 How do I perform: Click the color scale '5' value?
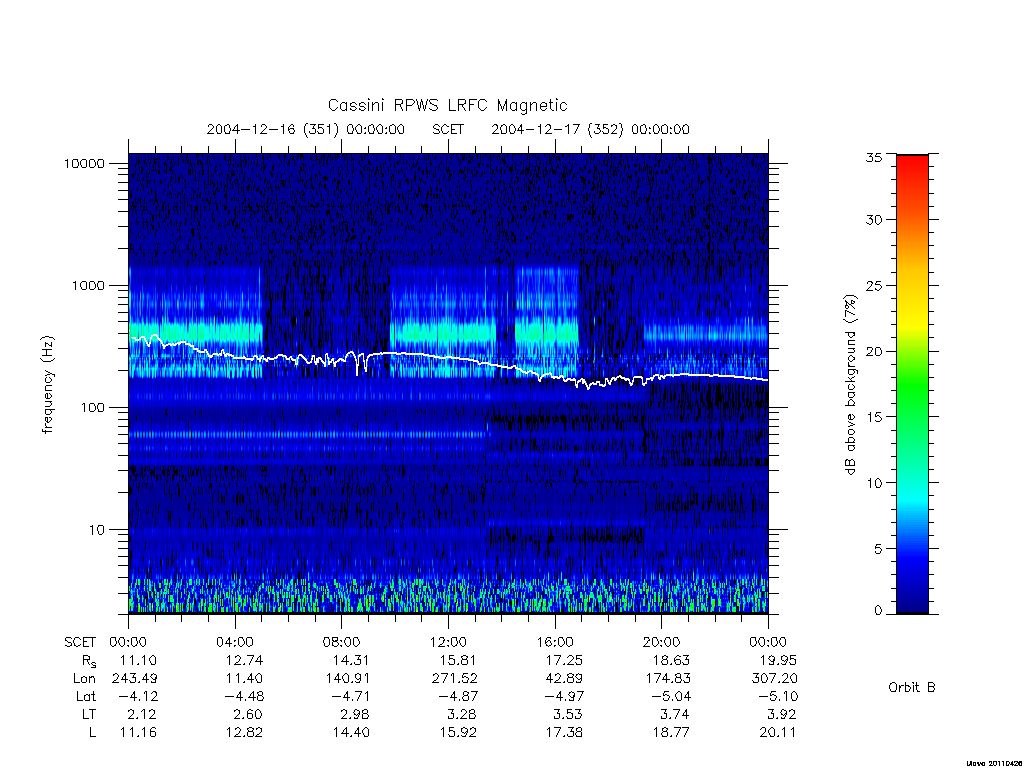coord(878,549)
